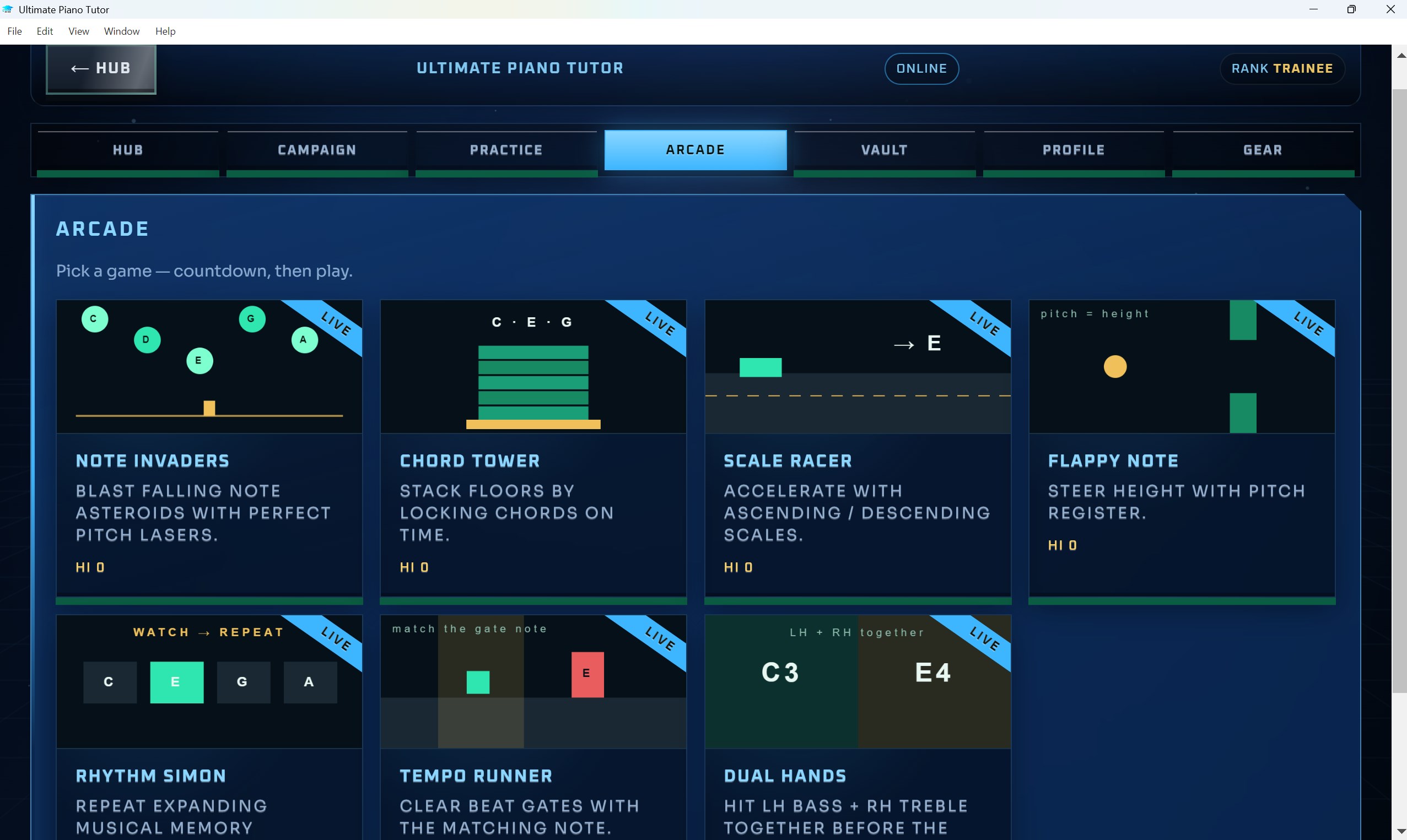Click the scrollbar down arrow
The width and height of the screenshot is (1407, 840).
click(1401, 832)
